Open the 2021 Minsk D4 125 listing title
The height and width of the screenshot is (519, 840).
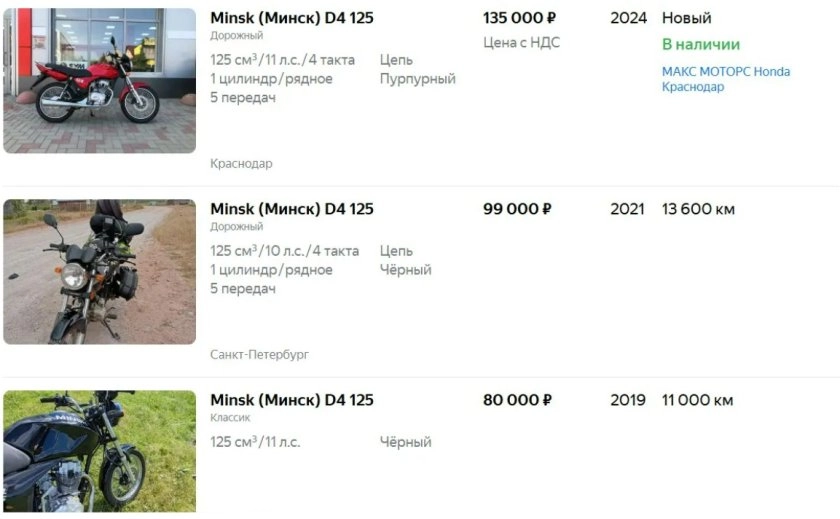tap(291, 209)
